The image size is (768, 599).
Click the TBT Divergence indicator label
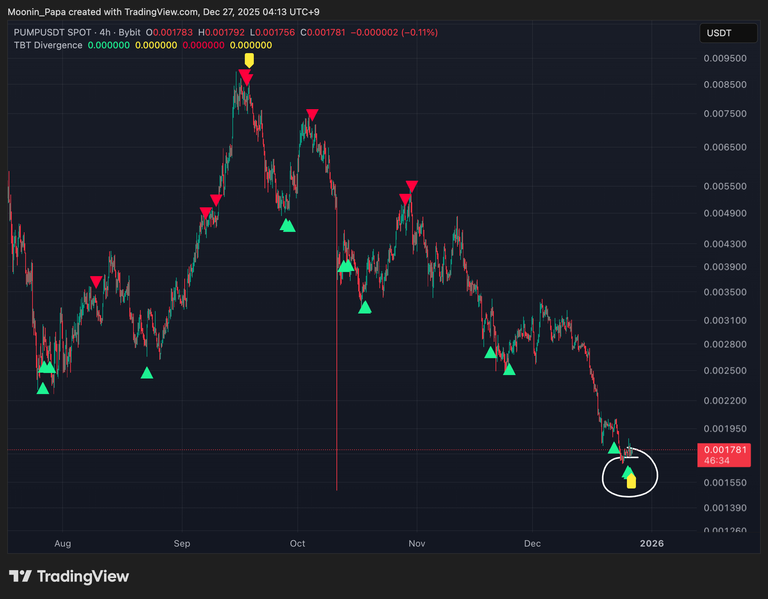click(x=48, y=46)
